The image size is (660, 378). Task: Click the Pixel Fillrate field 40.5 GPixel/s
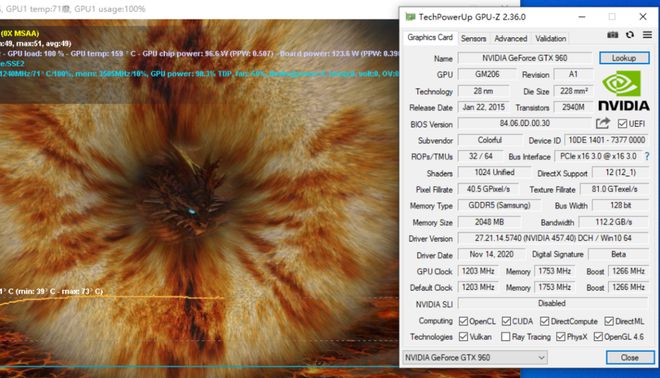tap(488, 189)
